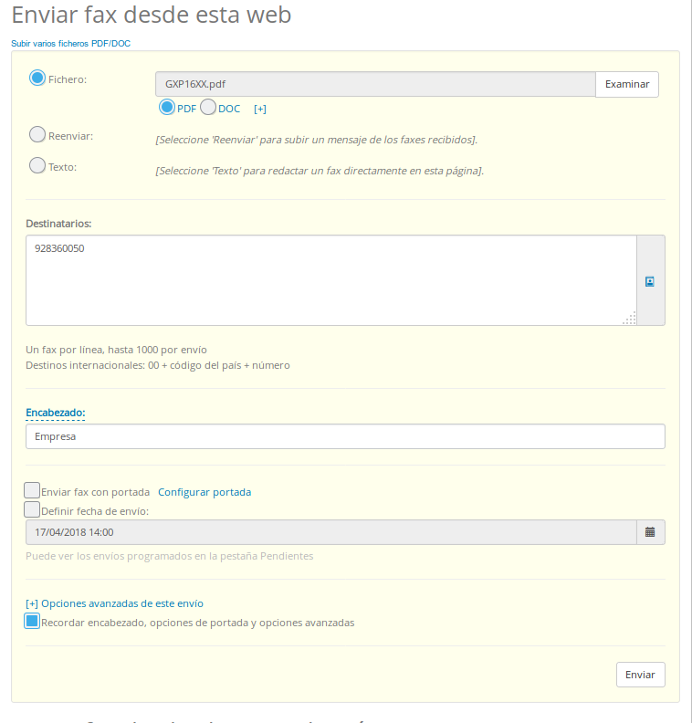Open the calendar date picker icon
Screen dimensions: 692x723
pyautogui.click(x=650, y=532)
